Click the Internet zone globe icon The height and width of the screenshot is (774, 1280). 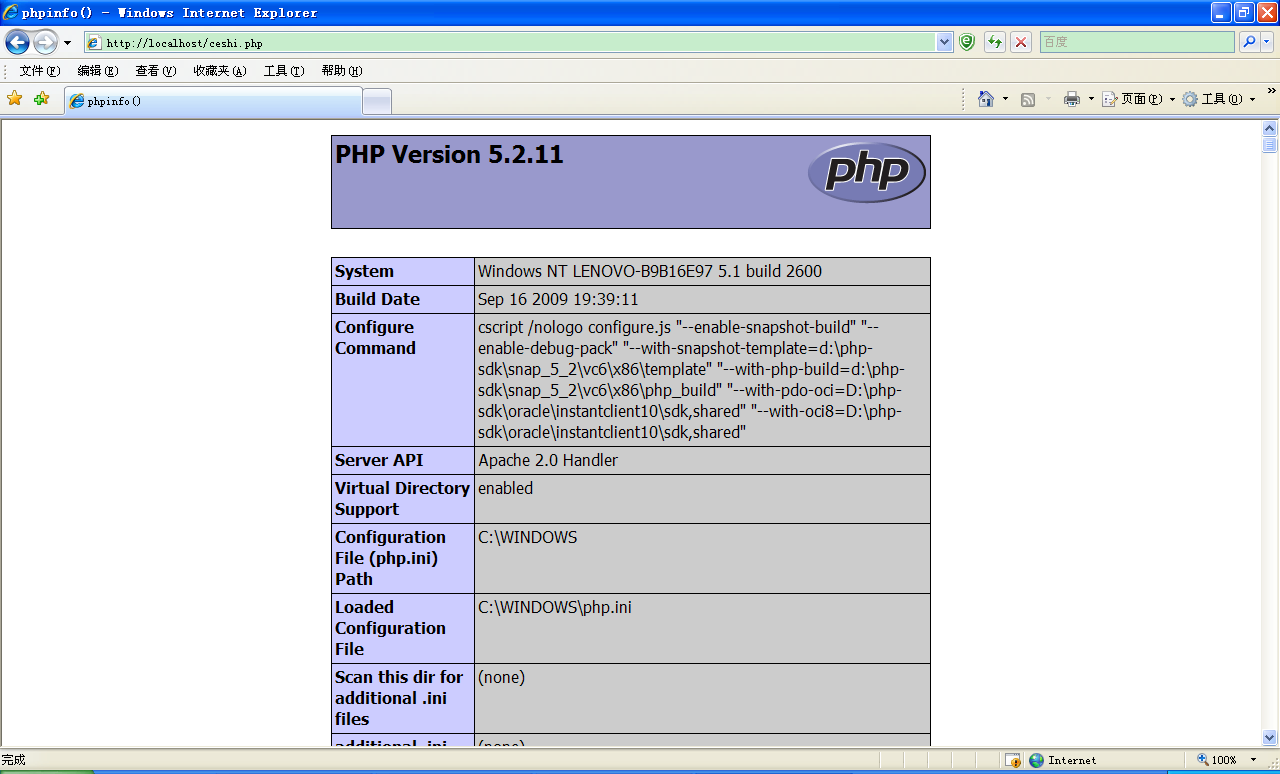click(x=1037, y=760)
